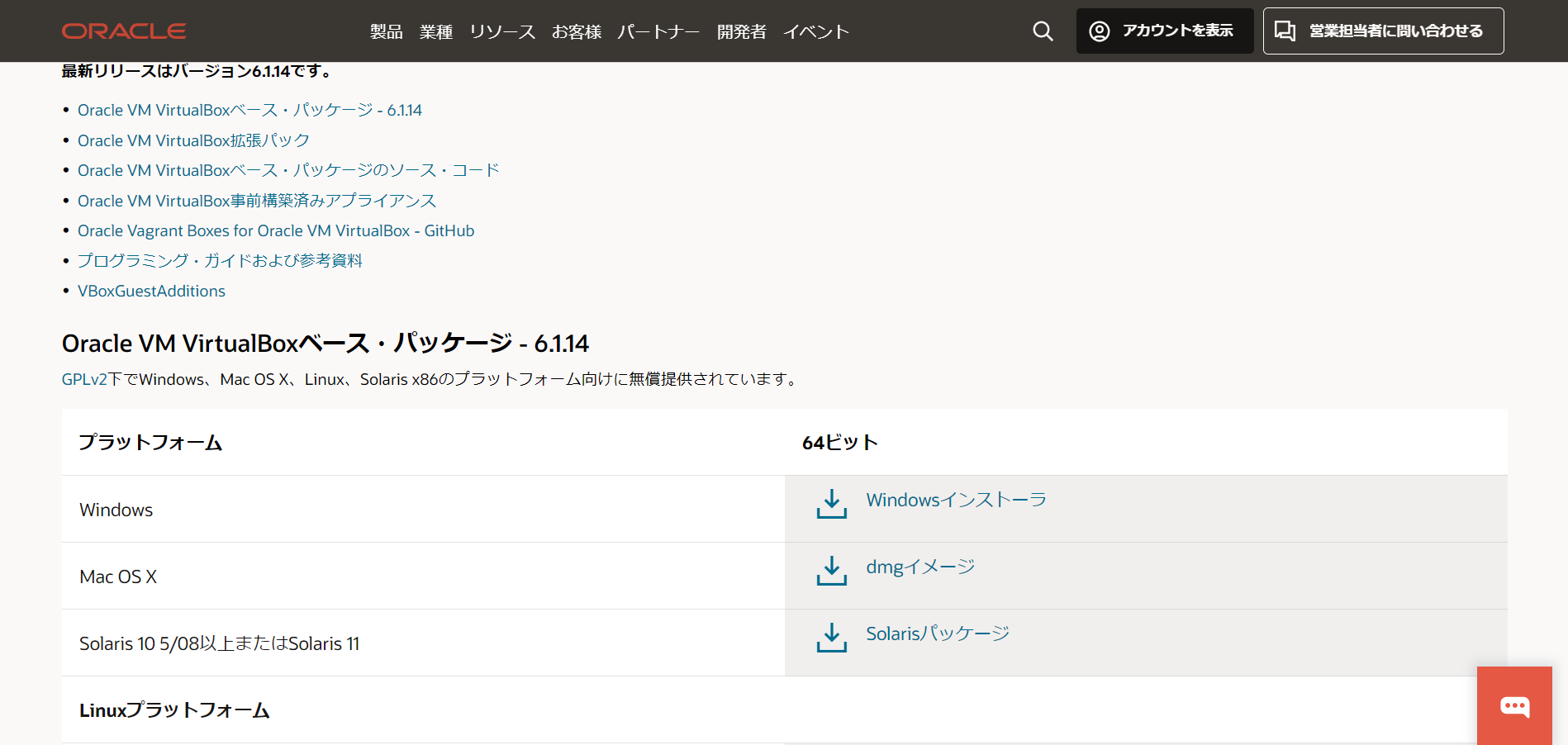
Task: Click the 営業担当者に問い合わせる button
Action: click(x=1383, y=31)
